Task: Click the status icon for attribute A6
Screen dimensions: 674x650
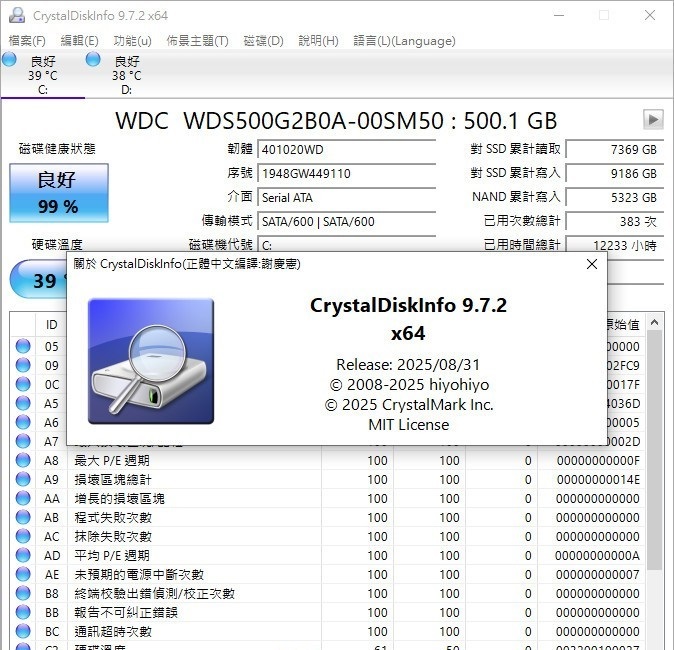Action: (x=23, y=422)
